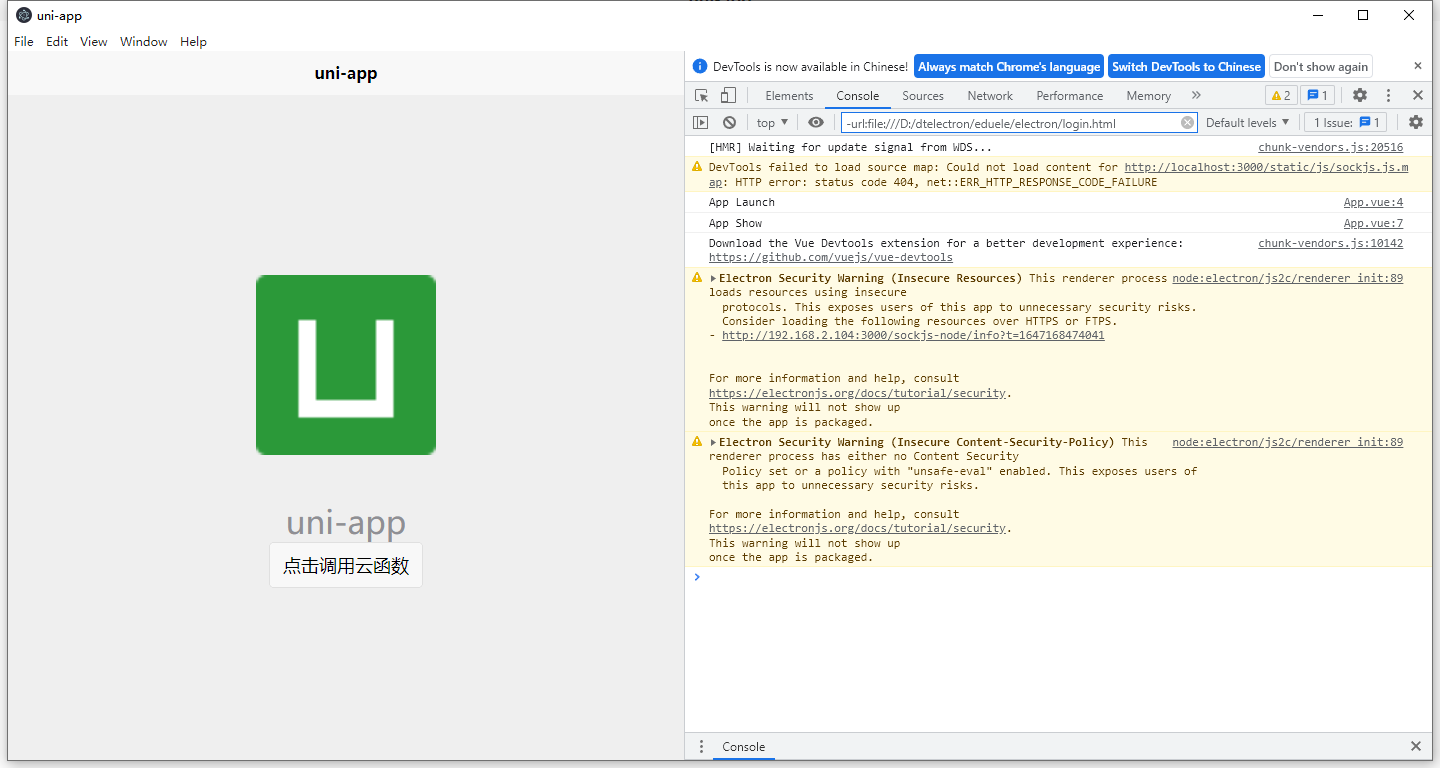Close the DevTools panel

coord(1417,96)
